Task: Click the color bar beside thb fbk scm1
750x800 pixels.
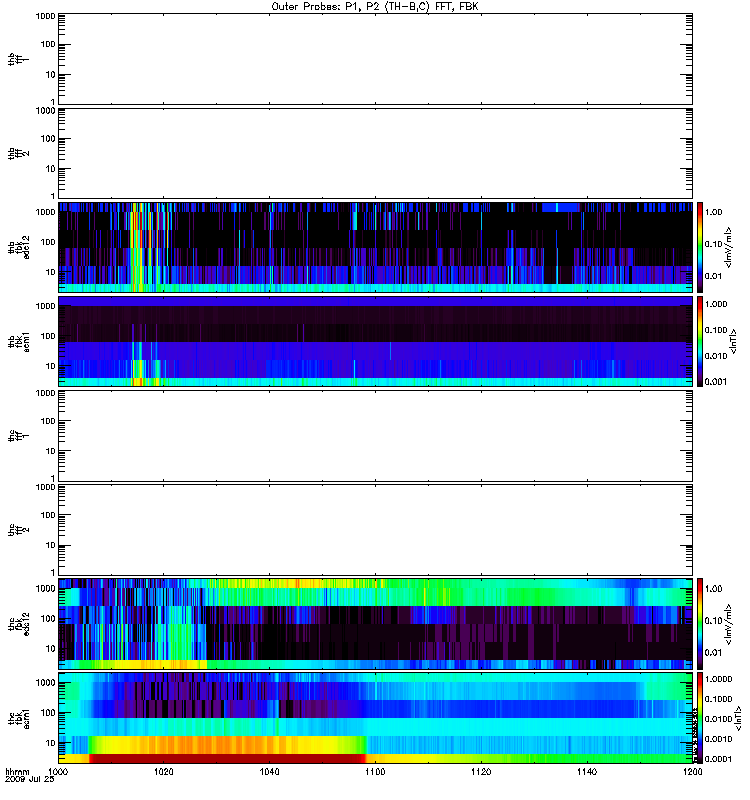Action: (x=700, y=341)
